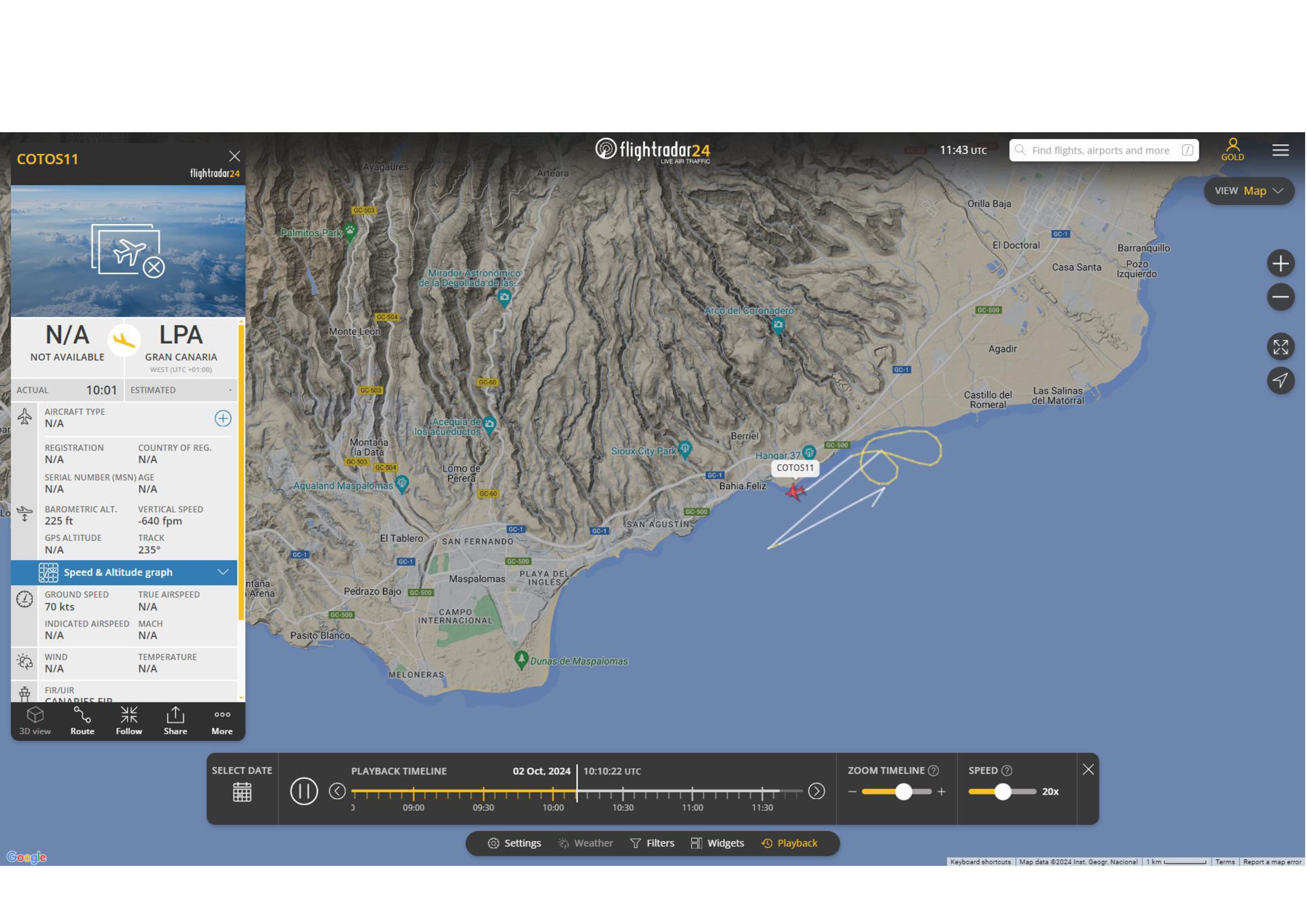Close the playback bar

pos(1088,770)
